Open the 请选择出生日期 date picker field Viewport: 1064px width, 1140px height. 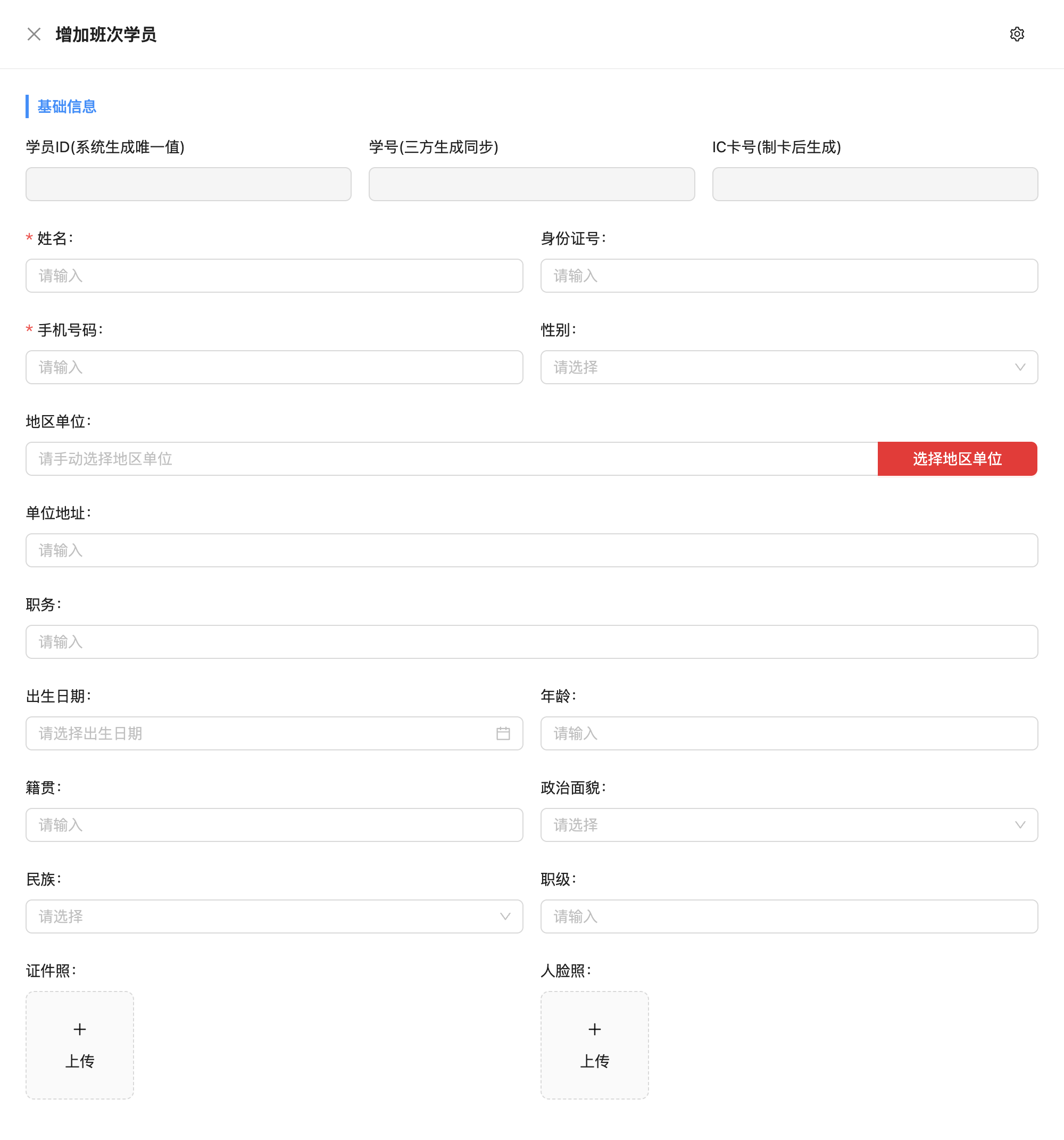pos(274,733)
